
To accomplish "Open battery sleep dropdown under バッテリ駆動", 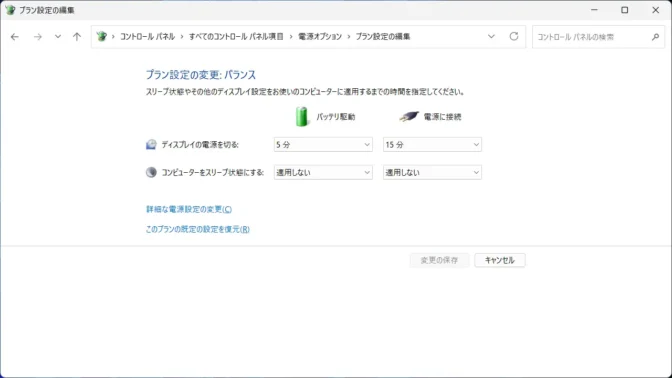I will coord(323,172).
